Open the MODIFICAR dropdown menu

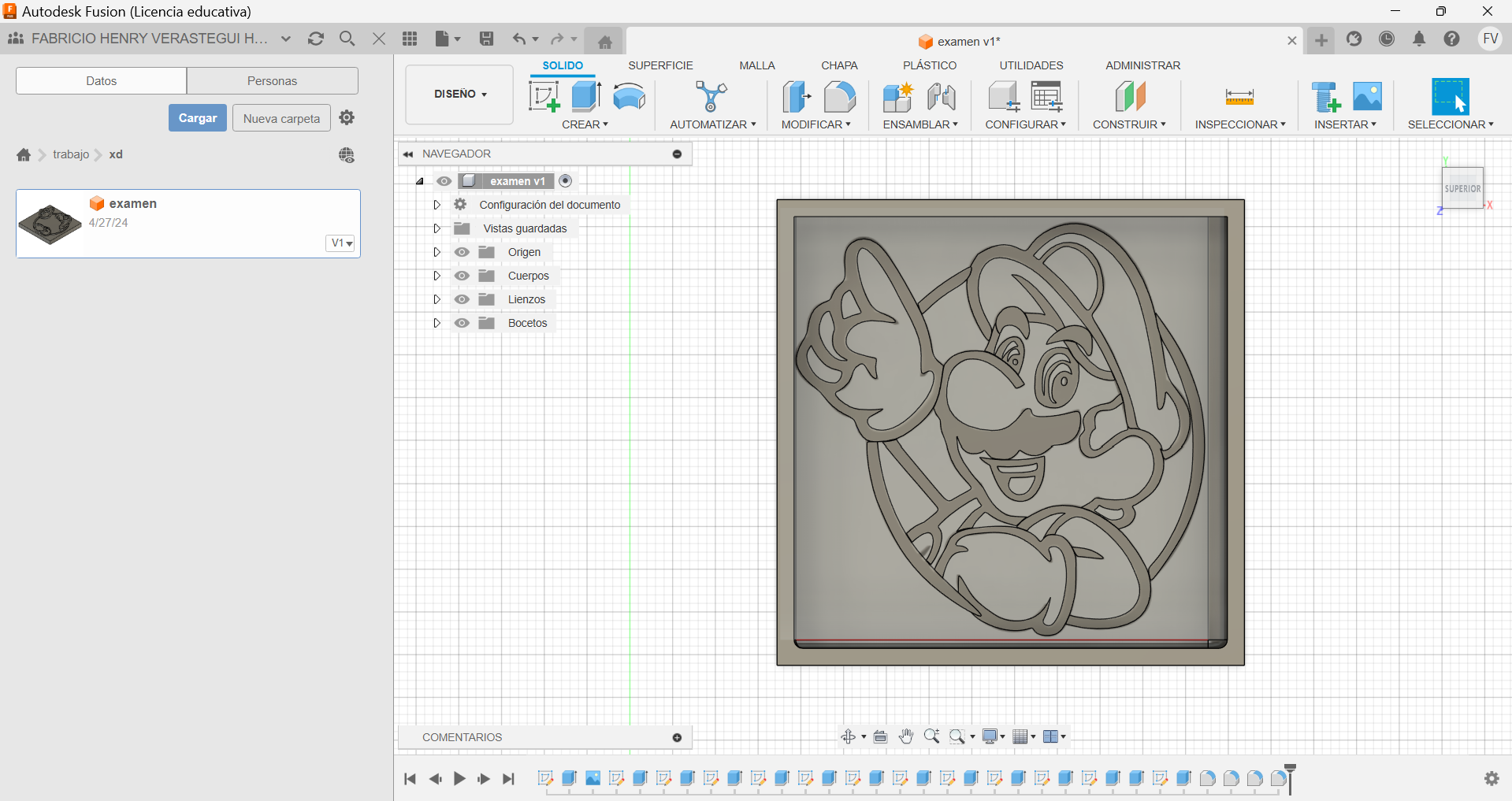[815, 124]
